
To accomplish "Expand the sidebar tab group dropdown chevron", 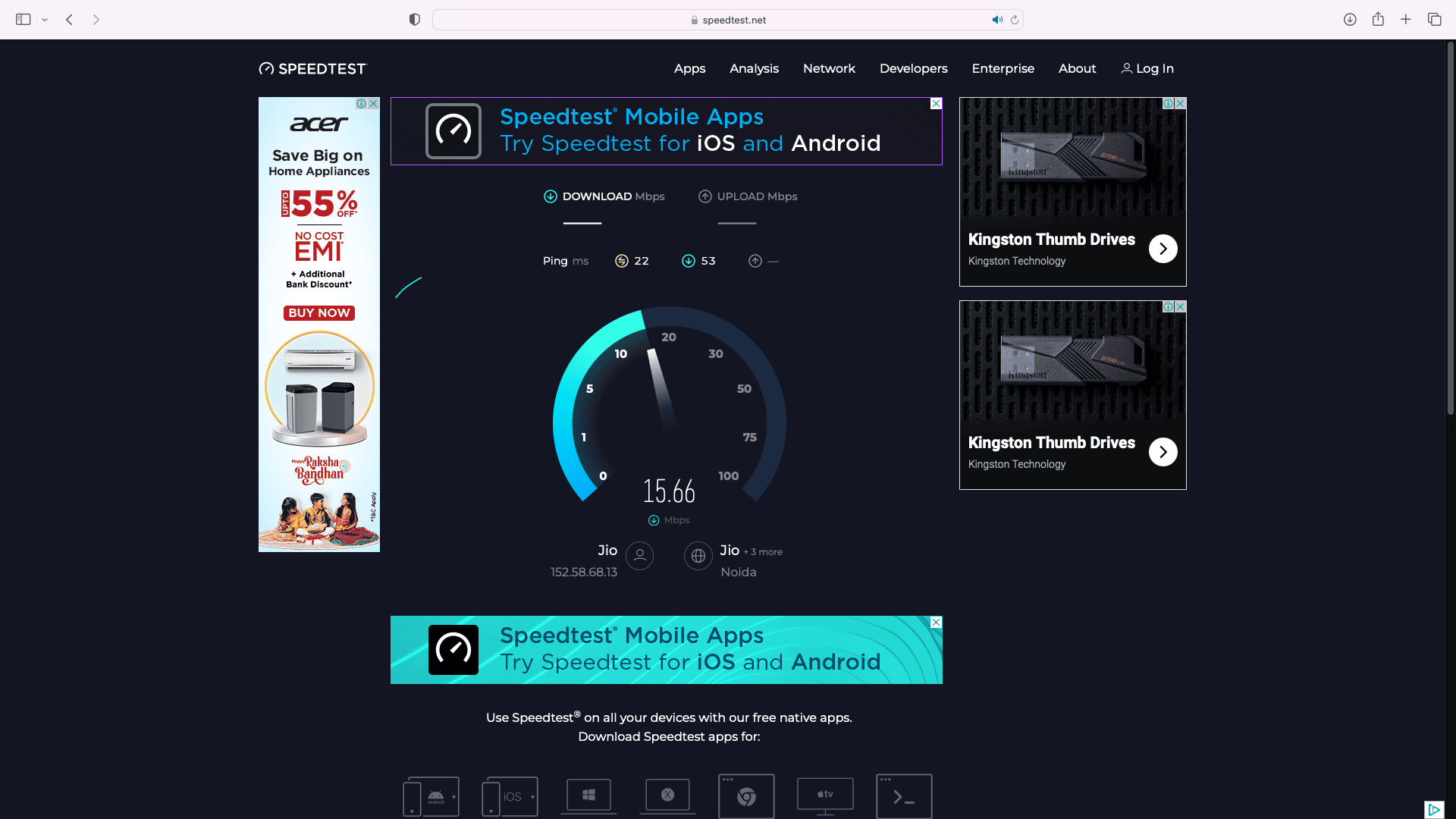I will click(45, 20).
